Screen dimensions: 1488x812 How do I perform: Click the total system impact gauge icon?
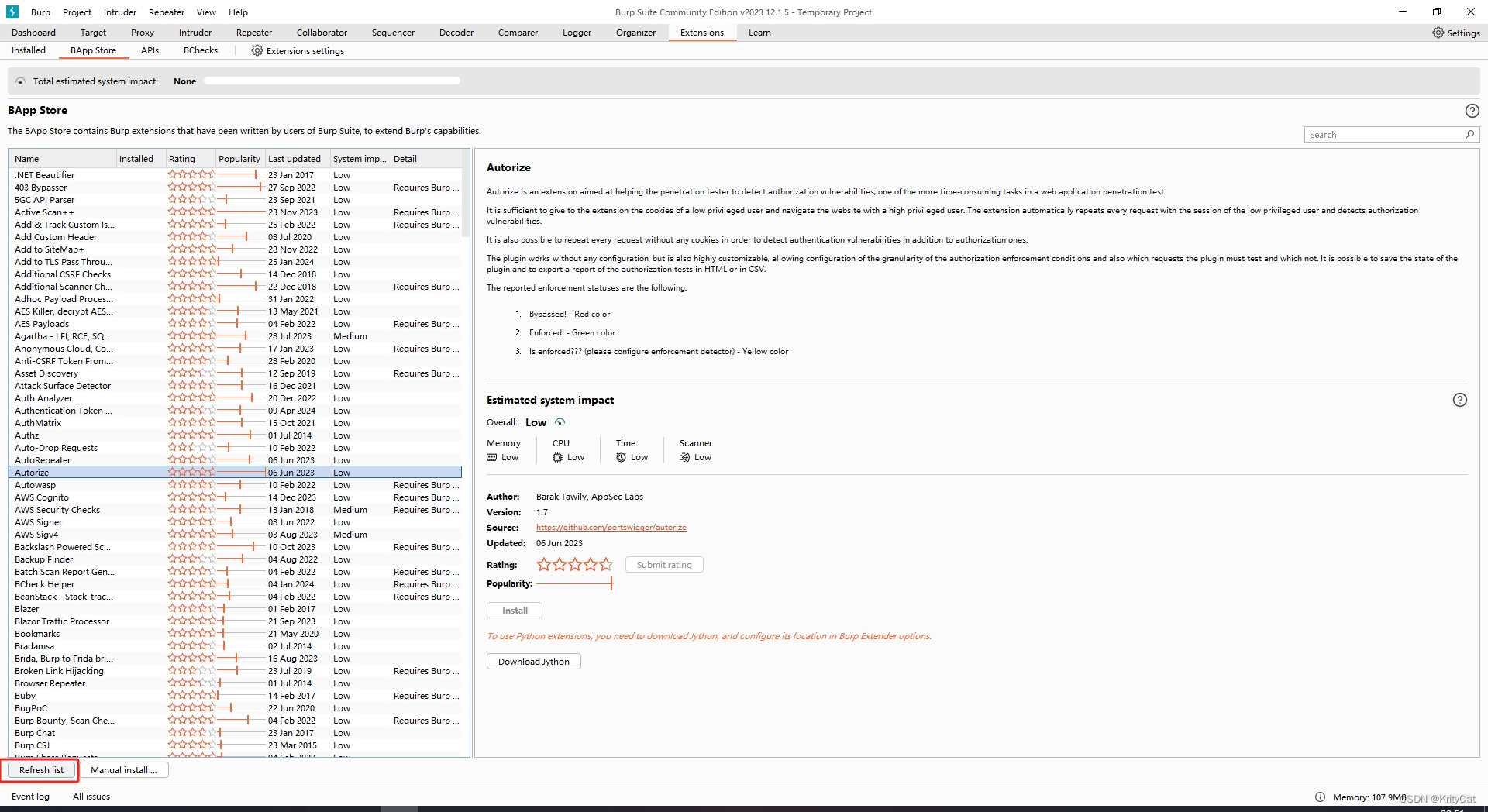click(x=20, y=81)
